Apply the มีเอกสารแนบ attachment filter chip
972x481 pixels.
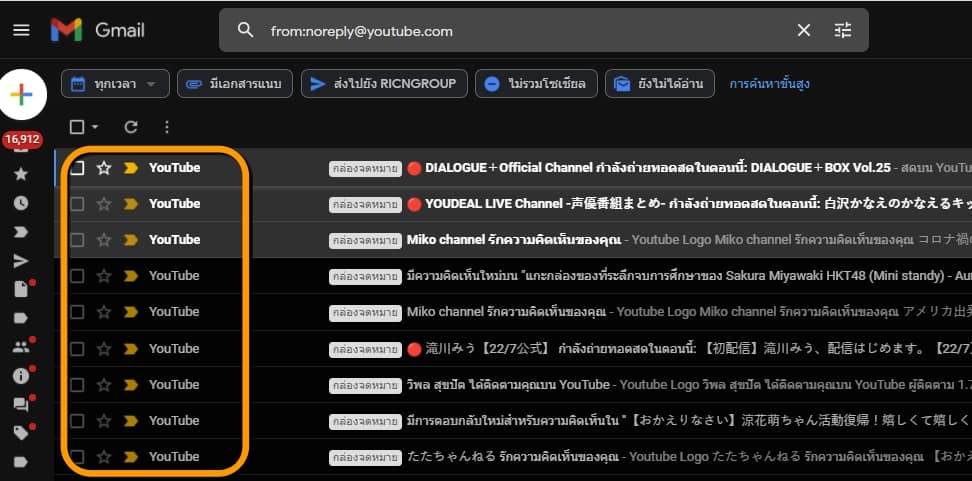[235, 84]
